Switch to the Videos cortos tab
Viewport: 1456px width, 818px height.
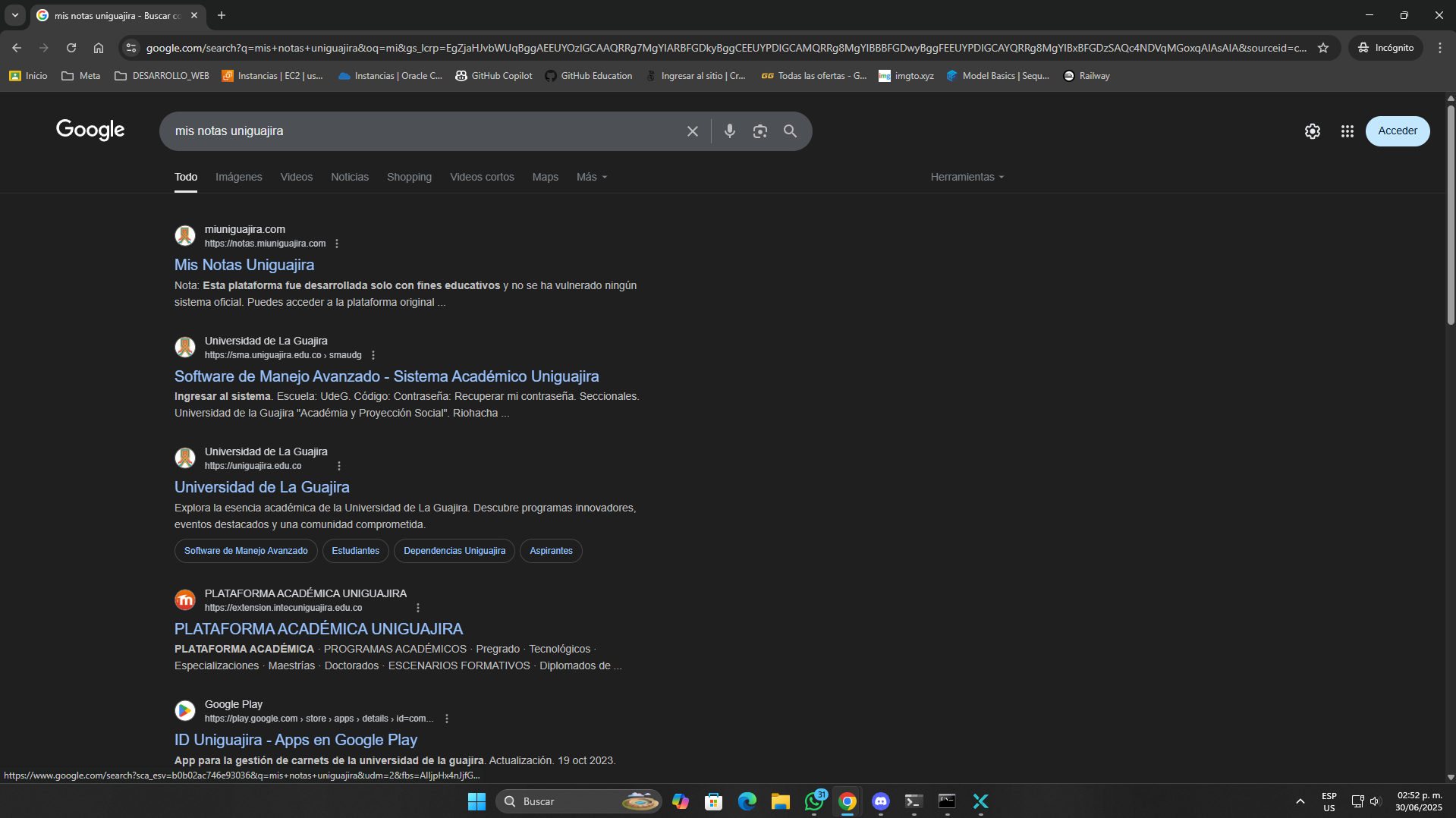[x=482, y=177]
